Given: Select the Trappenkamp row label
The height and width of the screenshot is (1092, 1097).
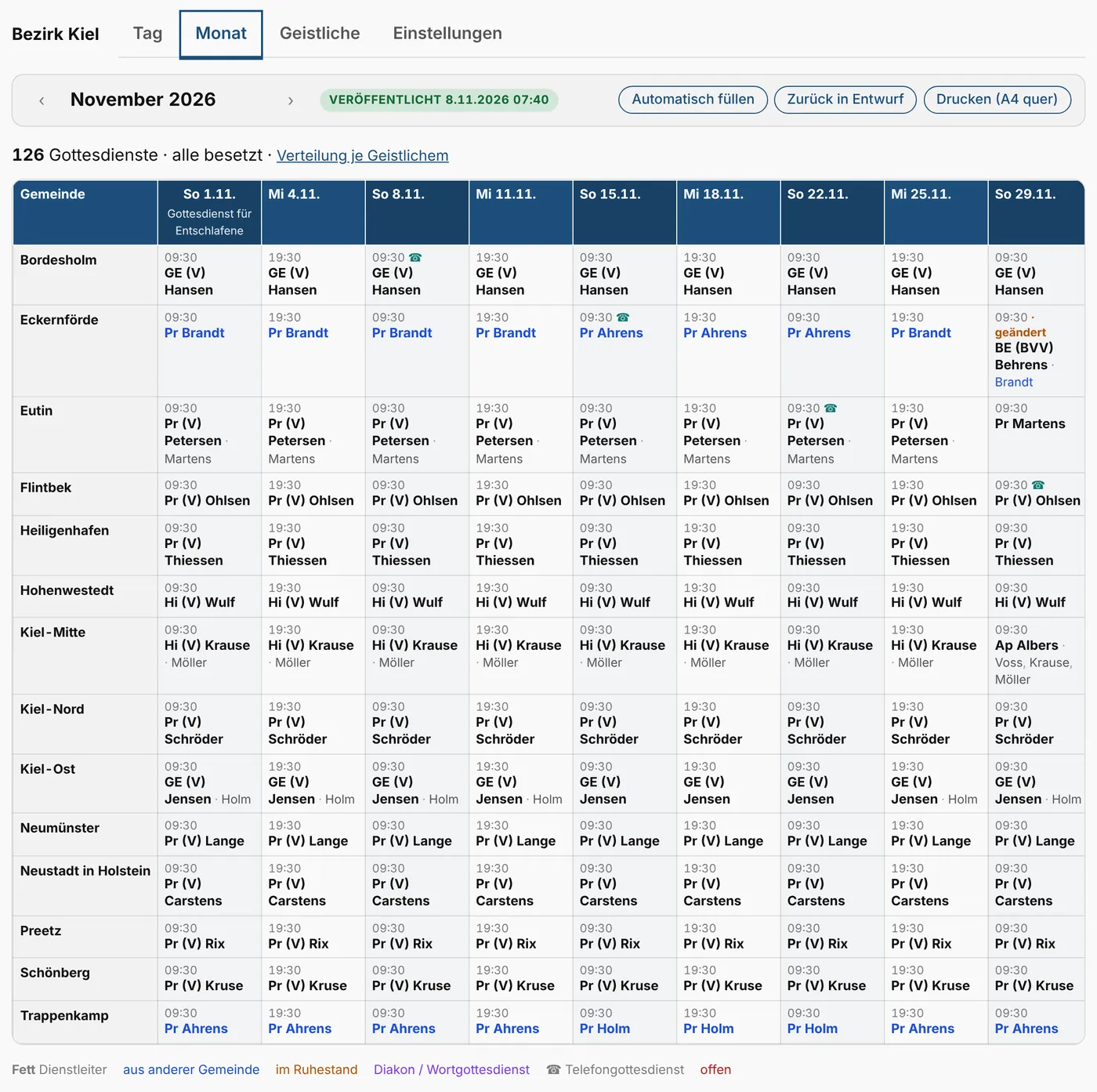Looking at the screenshot, I should (x=64, y=1016).
